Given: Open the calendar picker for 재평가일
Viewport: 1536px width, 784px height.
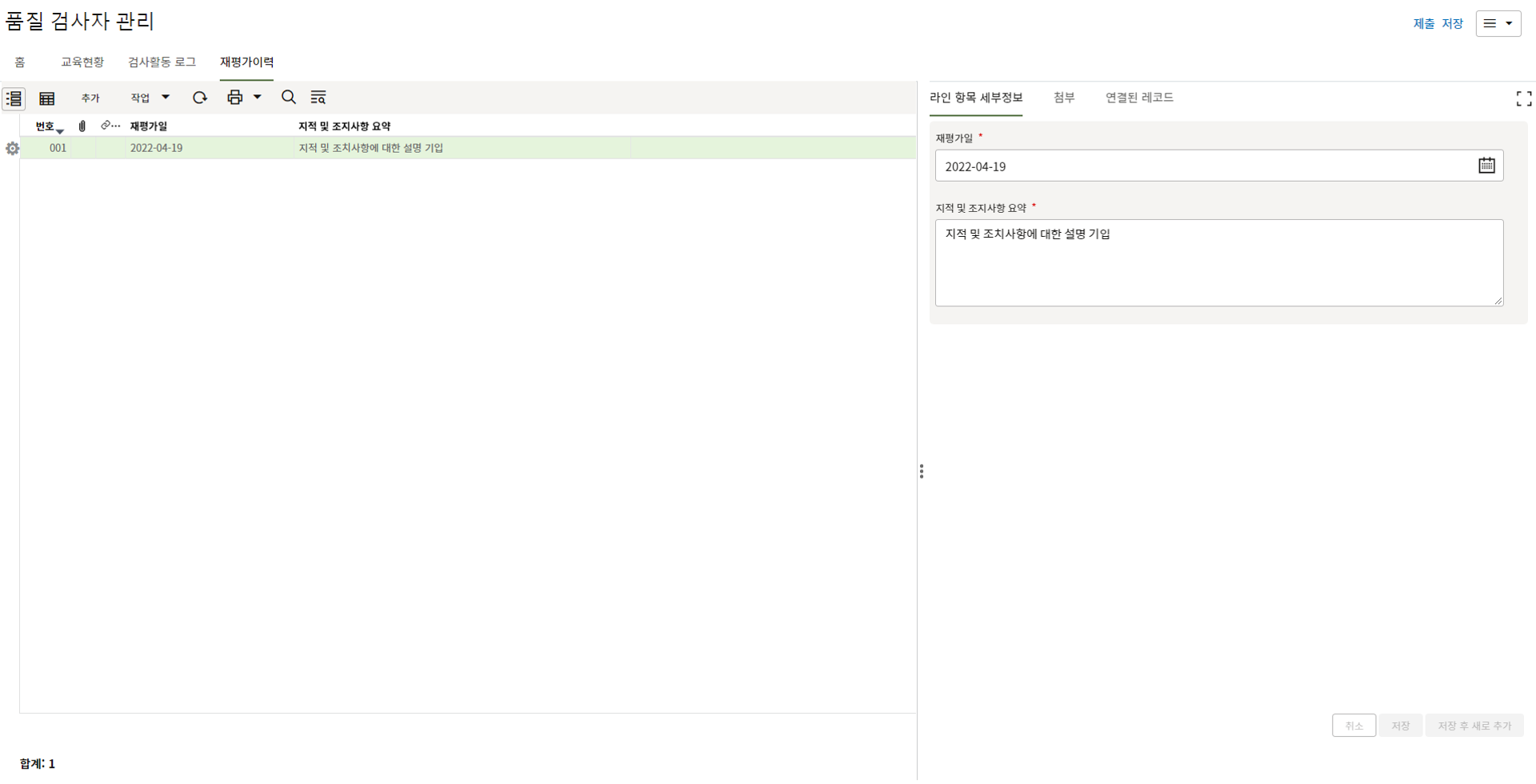Looking at the screenshot, I should pos(1486,166).
